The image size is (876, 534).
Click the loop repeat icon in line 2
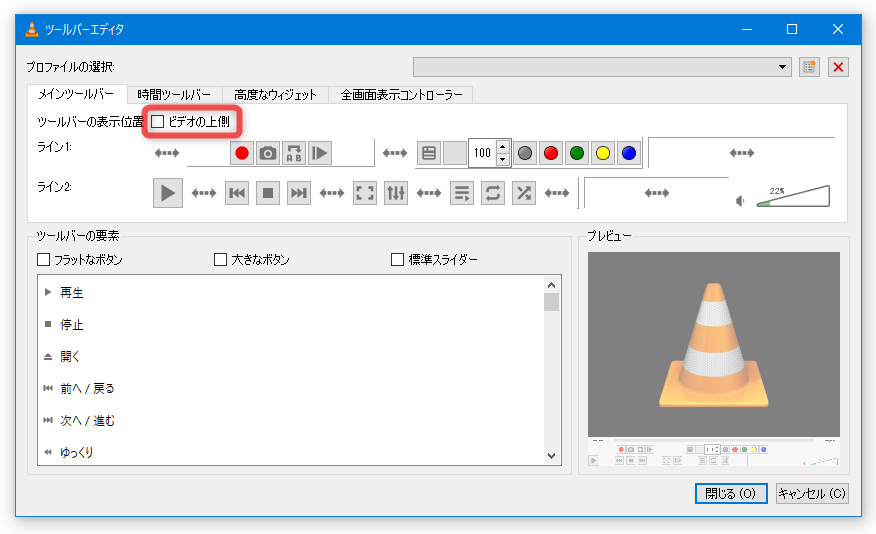493,193
